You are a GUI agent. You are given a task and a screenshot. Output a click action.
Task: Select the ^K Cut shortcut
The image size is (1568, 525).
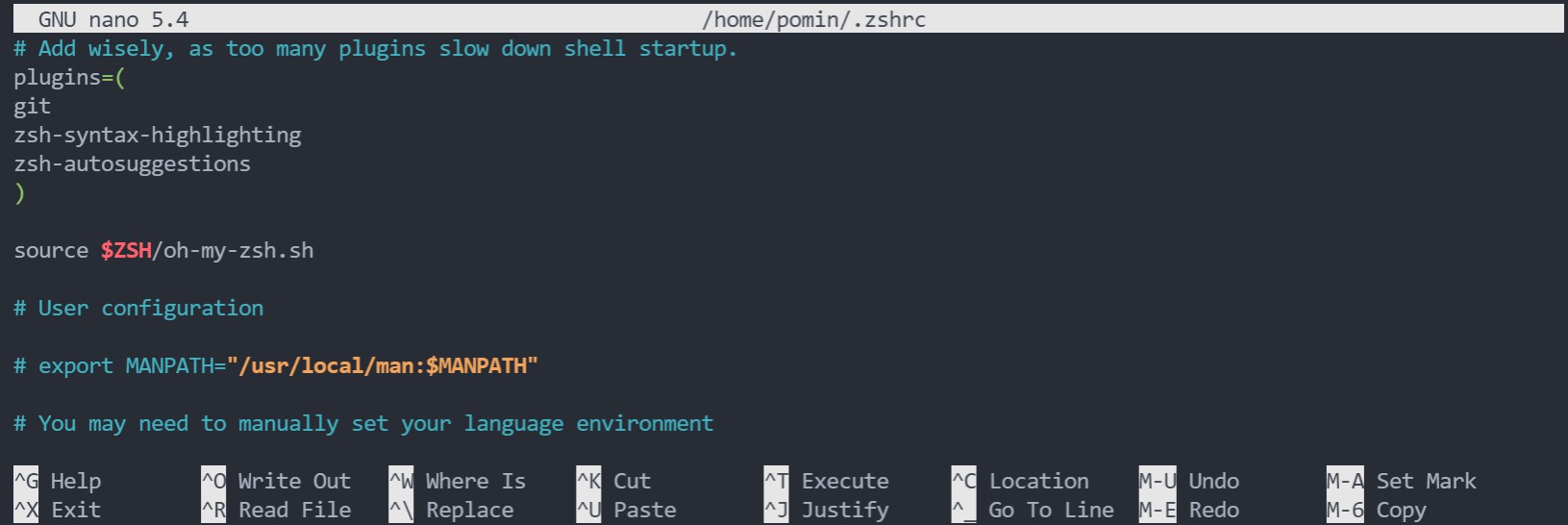pyautogui.click(x=613, y=481)
